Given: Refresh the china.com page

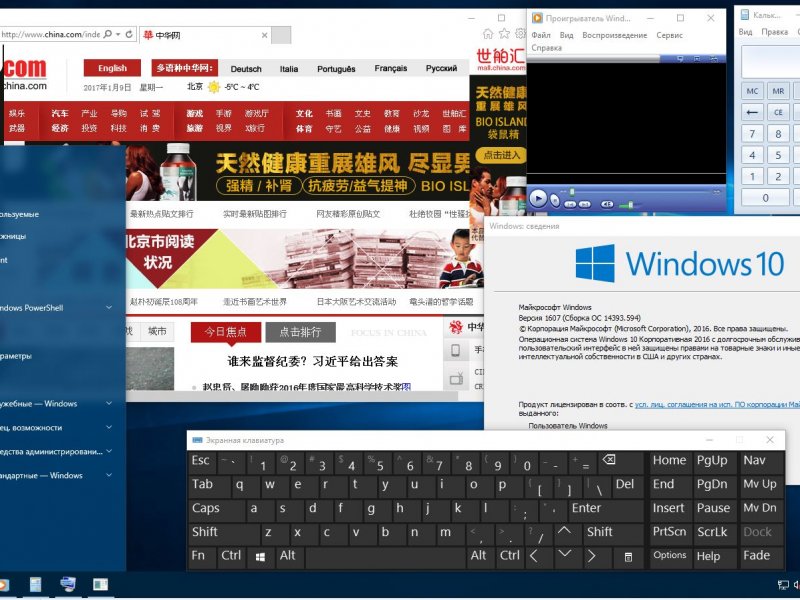Looking at the screenshot, I should [129, 34].
